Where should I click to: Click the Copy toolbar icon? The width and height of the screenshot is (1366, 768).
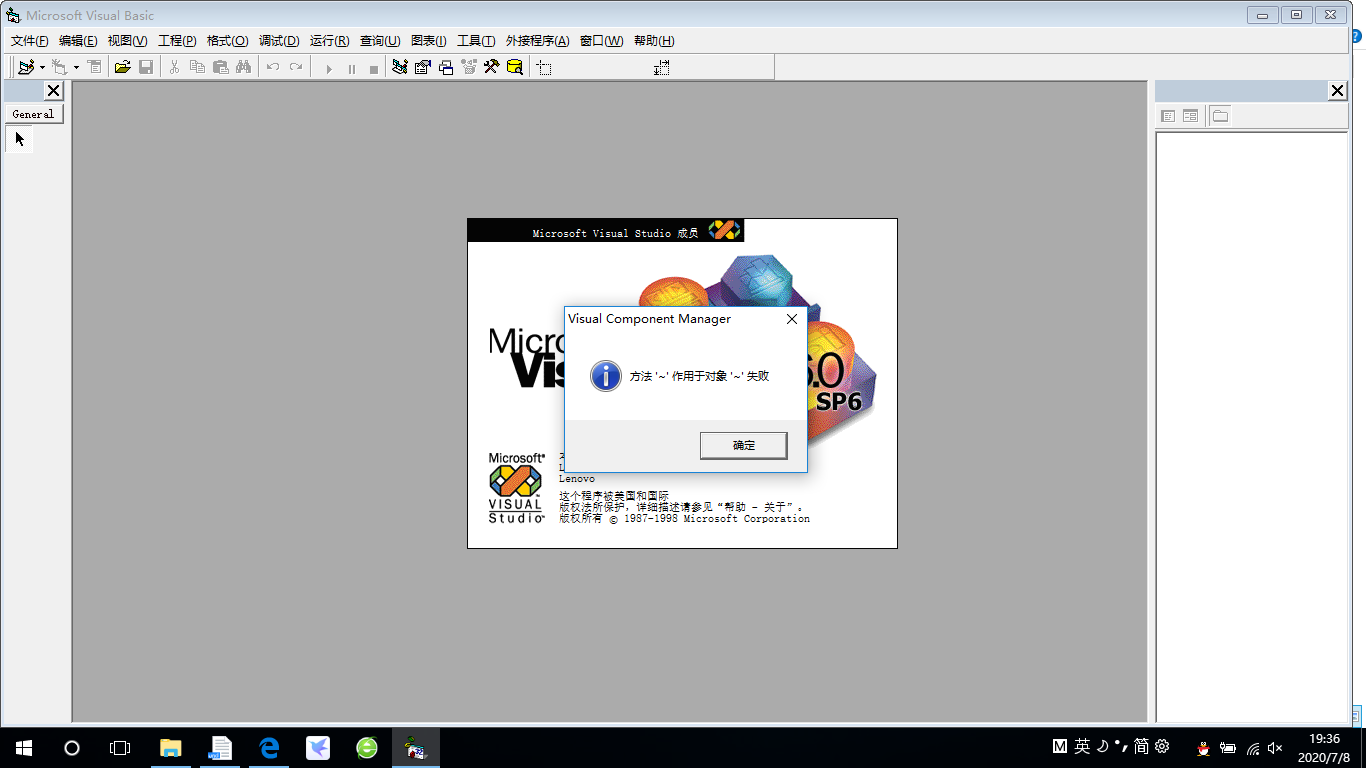197,67
